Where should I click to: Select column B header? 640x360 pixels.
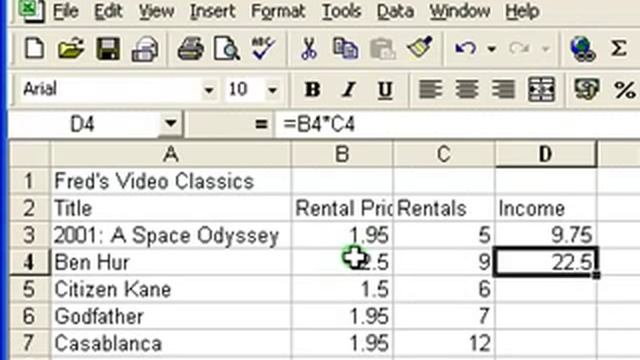click(342, 154)
